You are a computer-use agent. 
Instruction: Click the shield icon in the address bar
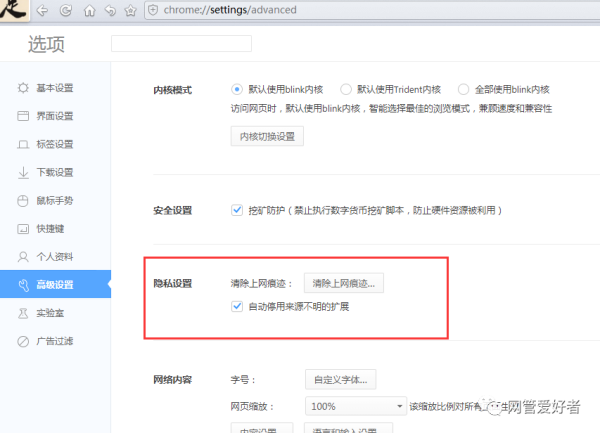click(x=153, y=11)
